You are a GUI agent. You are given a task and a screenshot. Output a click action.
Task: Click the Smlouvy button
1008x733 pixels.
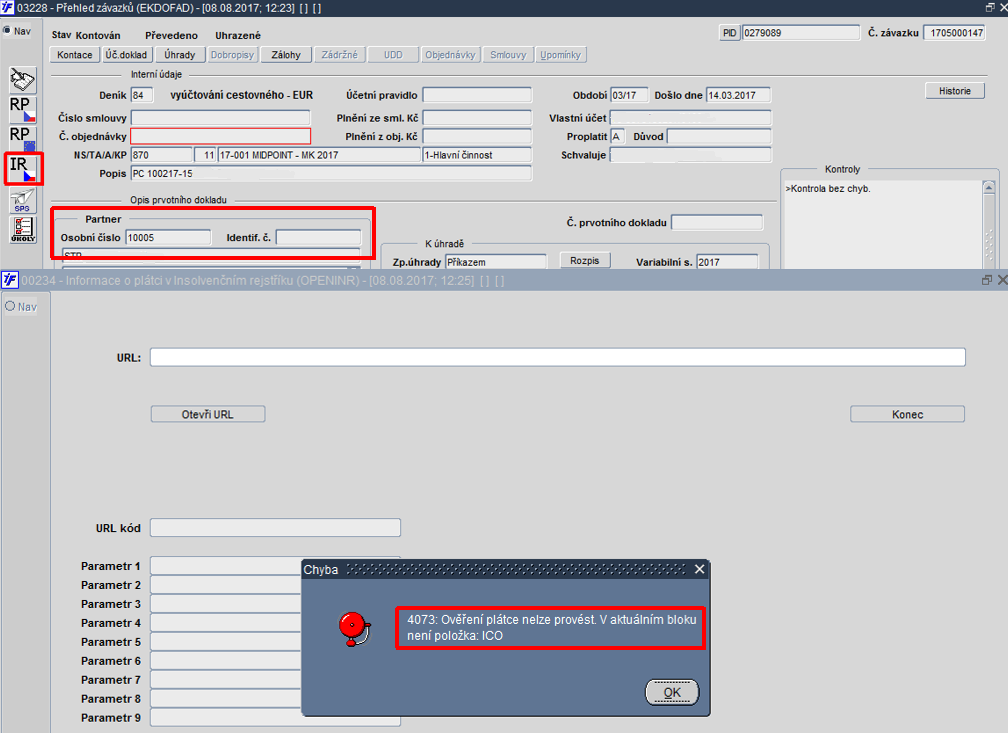click(x=508, y=55)
